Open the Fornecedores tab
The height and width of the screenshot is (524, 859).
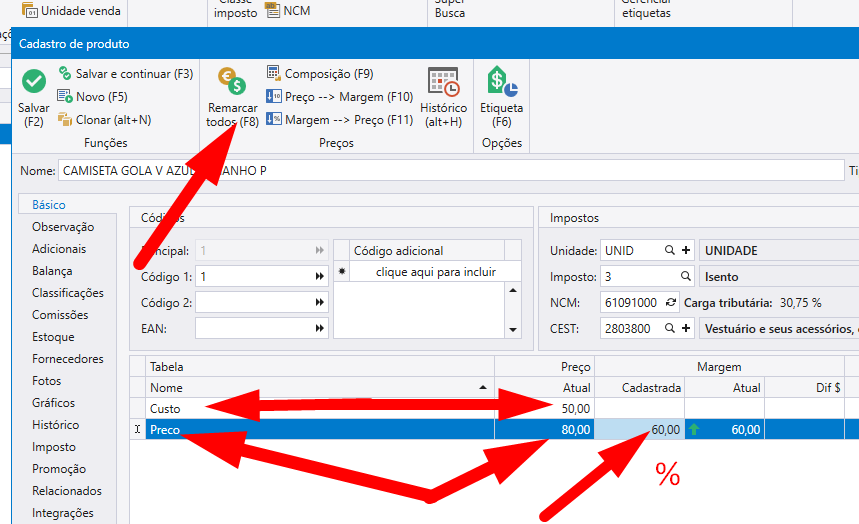tap(67, 359)
